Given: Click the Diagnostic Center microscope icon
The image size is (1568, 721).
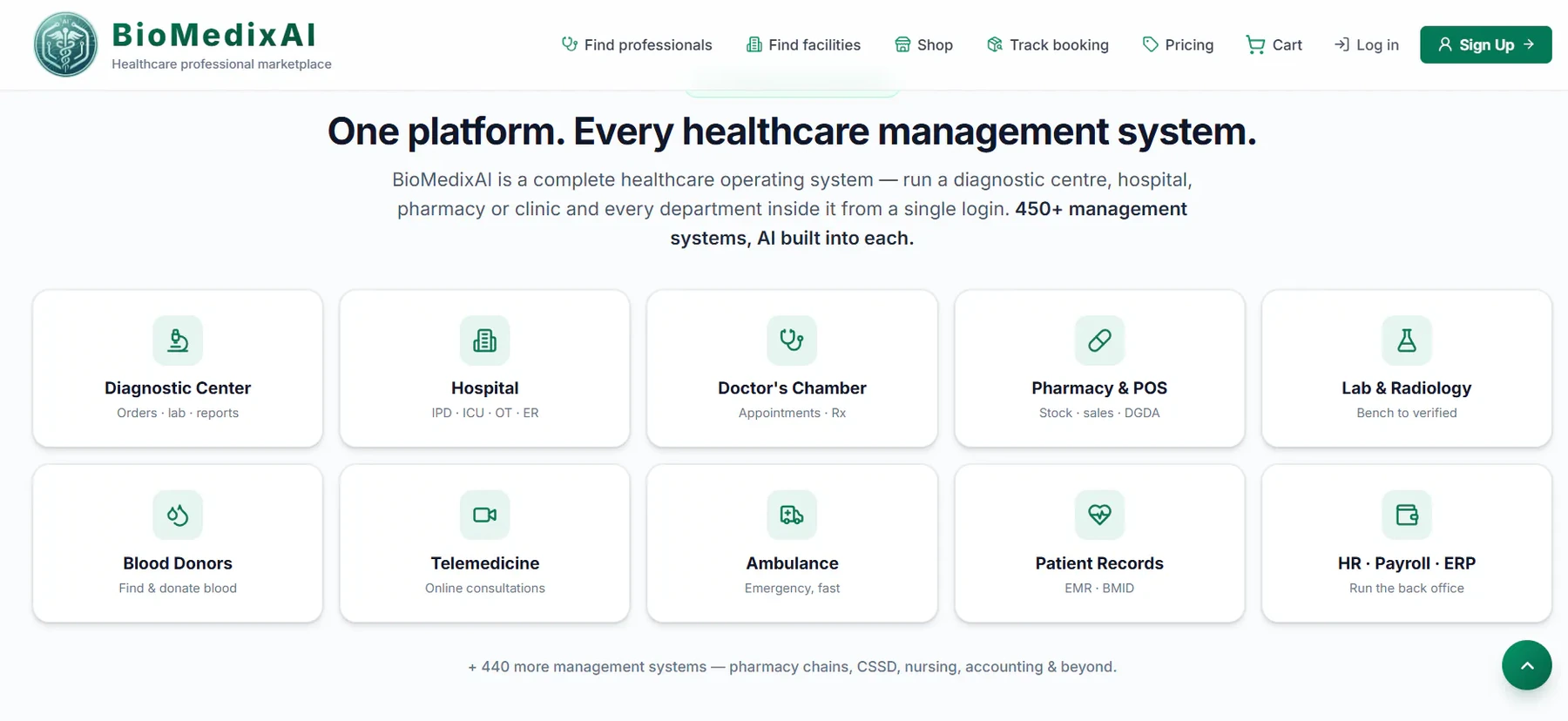Looking at the screenshot, I should [x=178, y=340].
